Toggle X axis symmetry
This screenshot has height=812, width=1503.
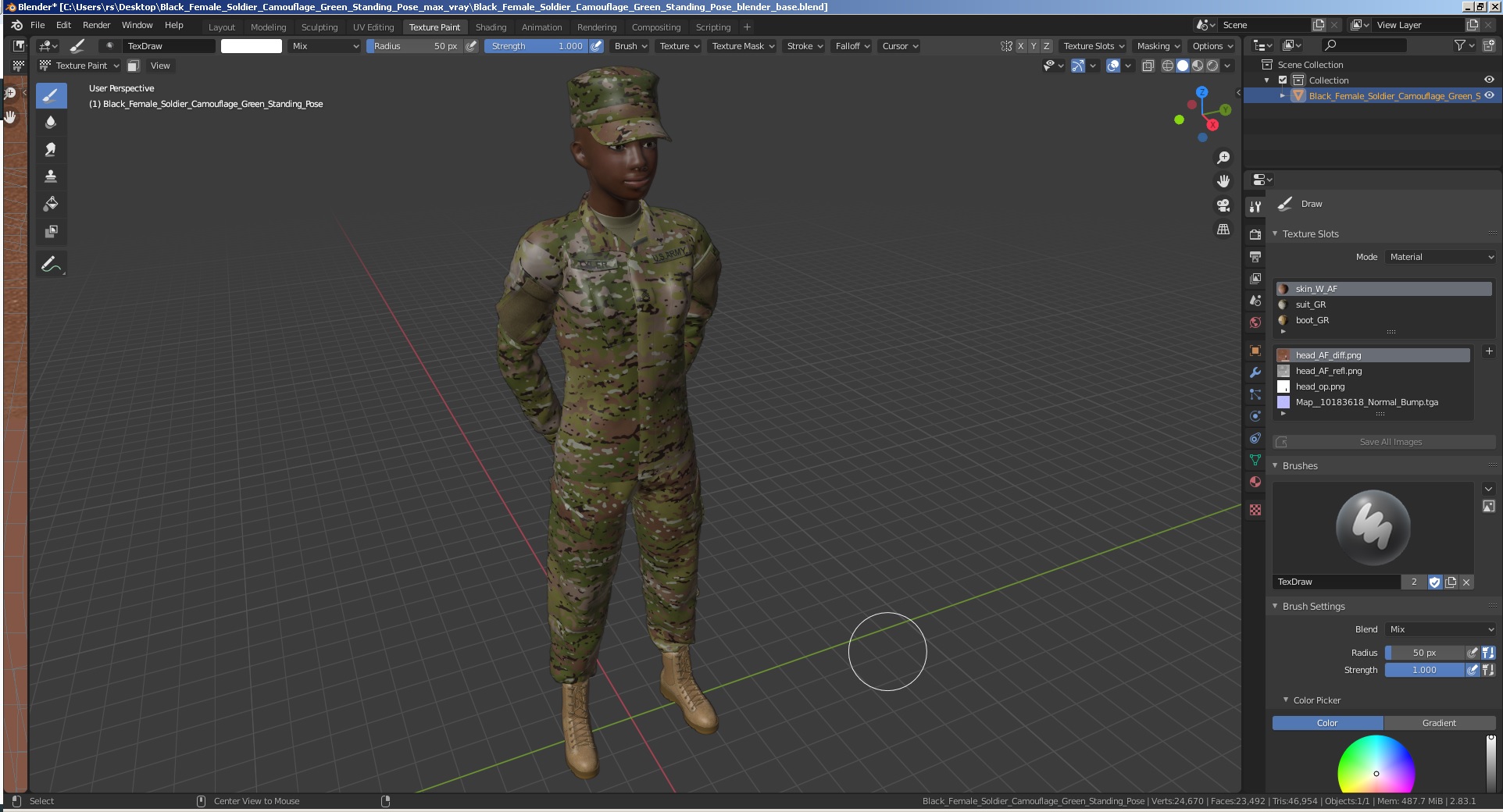click(x=1020, y=46)
